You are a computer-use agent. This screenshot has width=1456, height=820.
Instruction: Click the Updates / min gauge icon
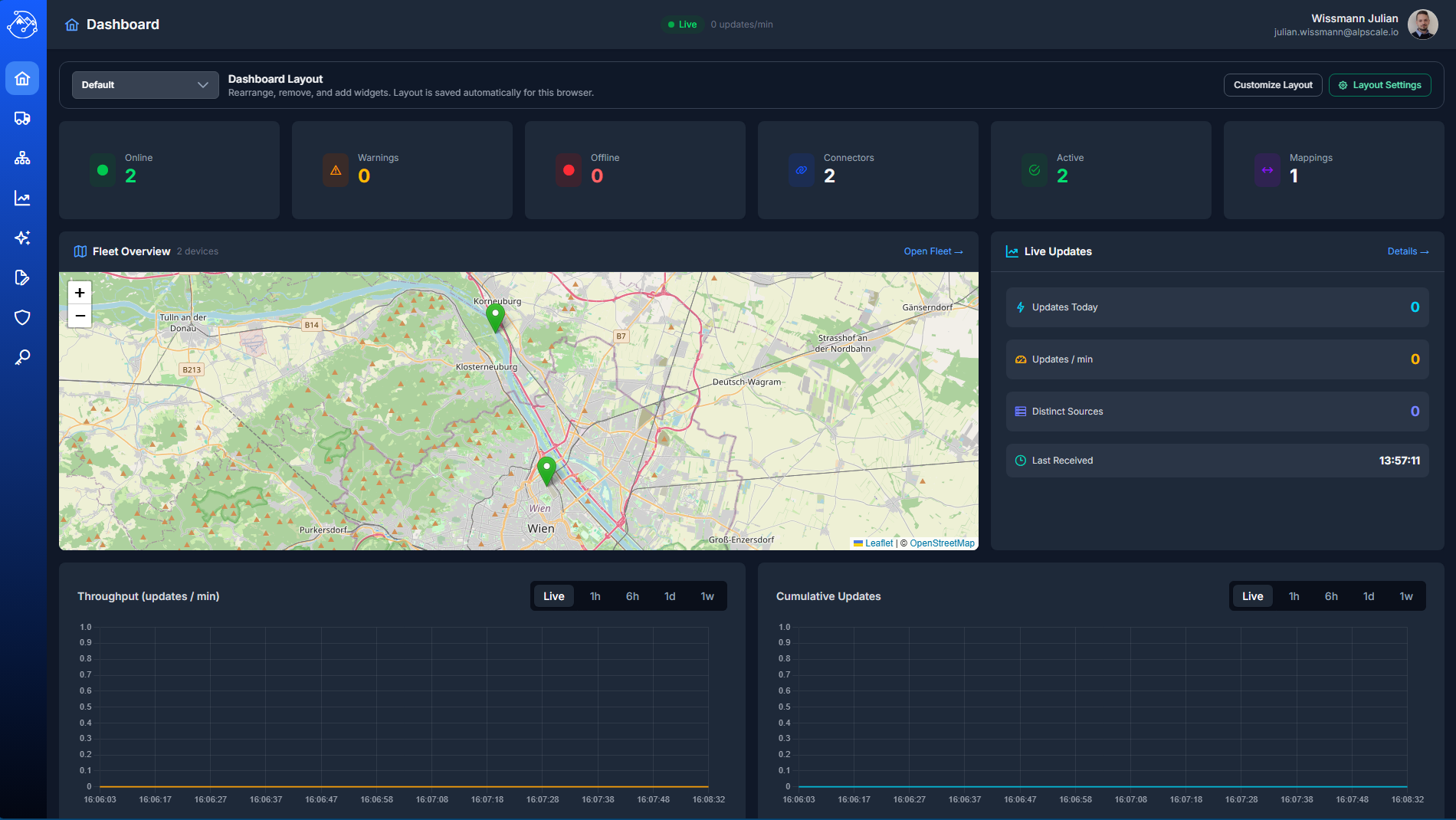coord(1021,359)
